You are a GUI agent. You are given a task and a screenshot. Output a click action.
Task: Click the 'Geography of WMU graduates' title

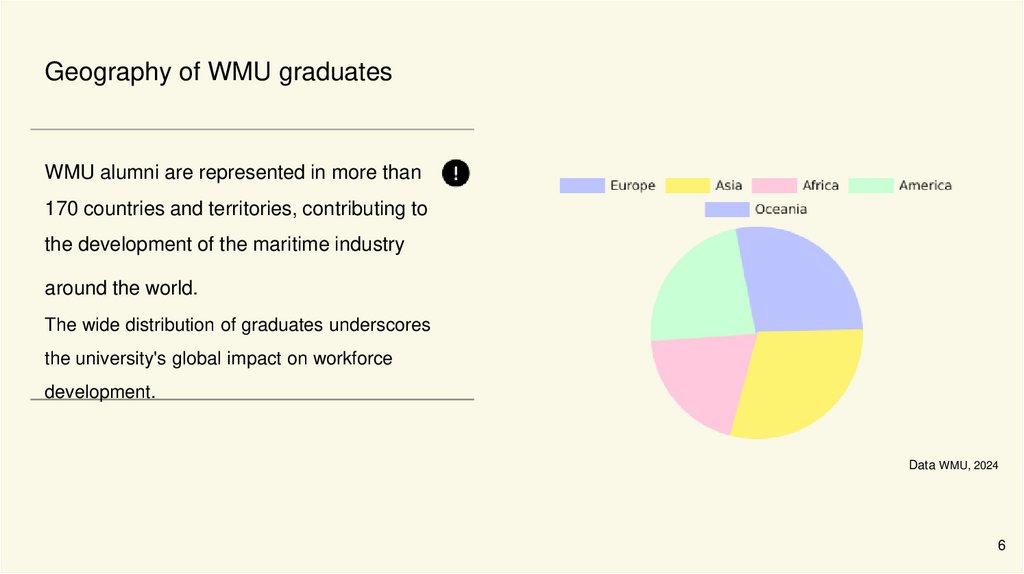218,72
